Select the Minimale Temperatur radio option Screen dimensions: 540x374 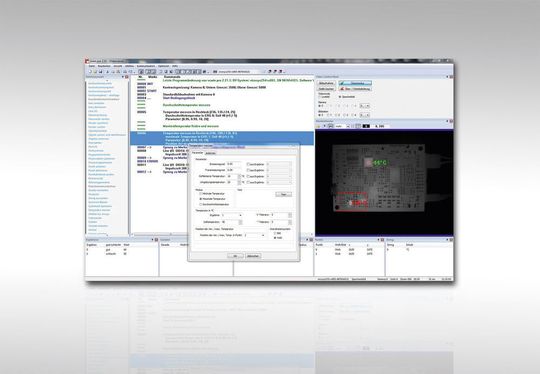(x=212, y=194)
